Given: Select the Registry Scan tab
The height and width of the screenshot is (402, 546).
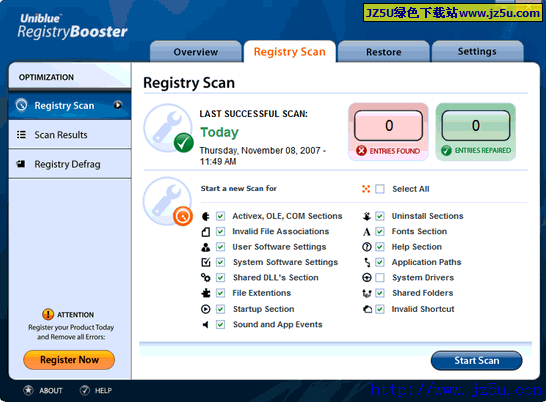Looking at the screenshot, I should pos(290,52).
